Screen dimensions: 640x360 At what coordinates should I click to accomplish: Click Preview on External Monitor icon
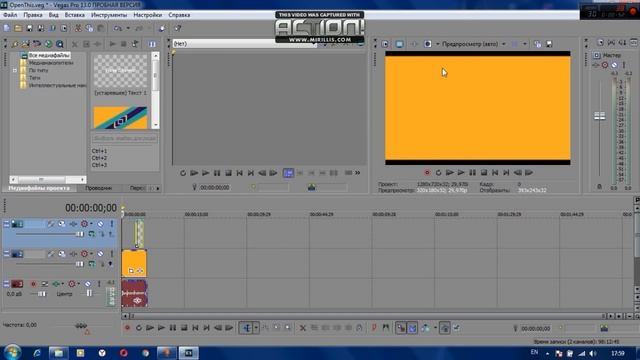pos(399,44)
